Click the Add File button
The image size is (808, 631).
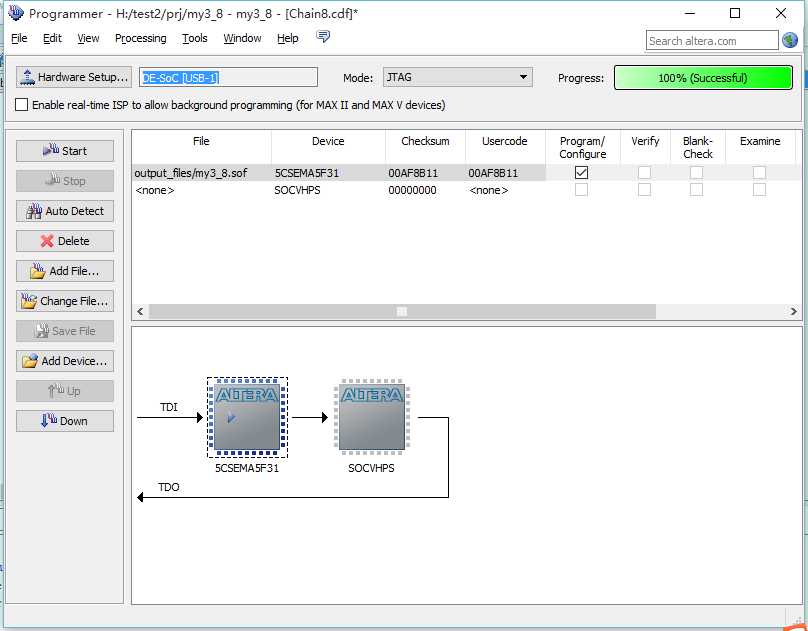[65, 271]
